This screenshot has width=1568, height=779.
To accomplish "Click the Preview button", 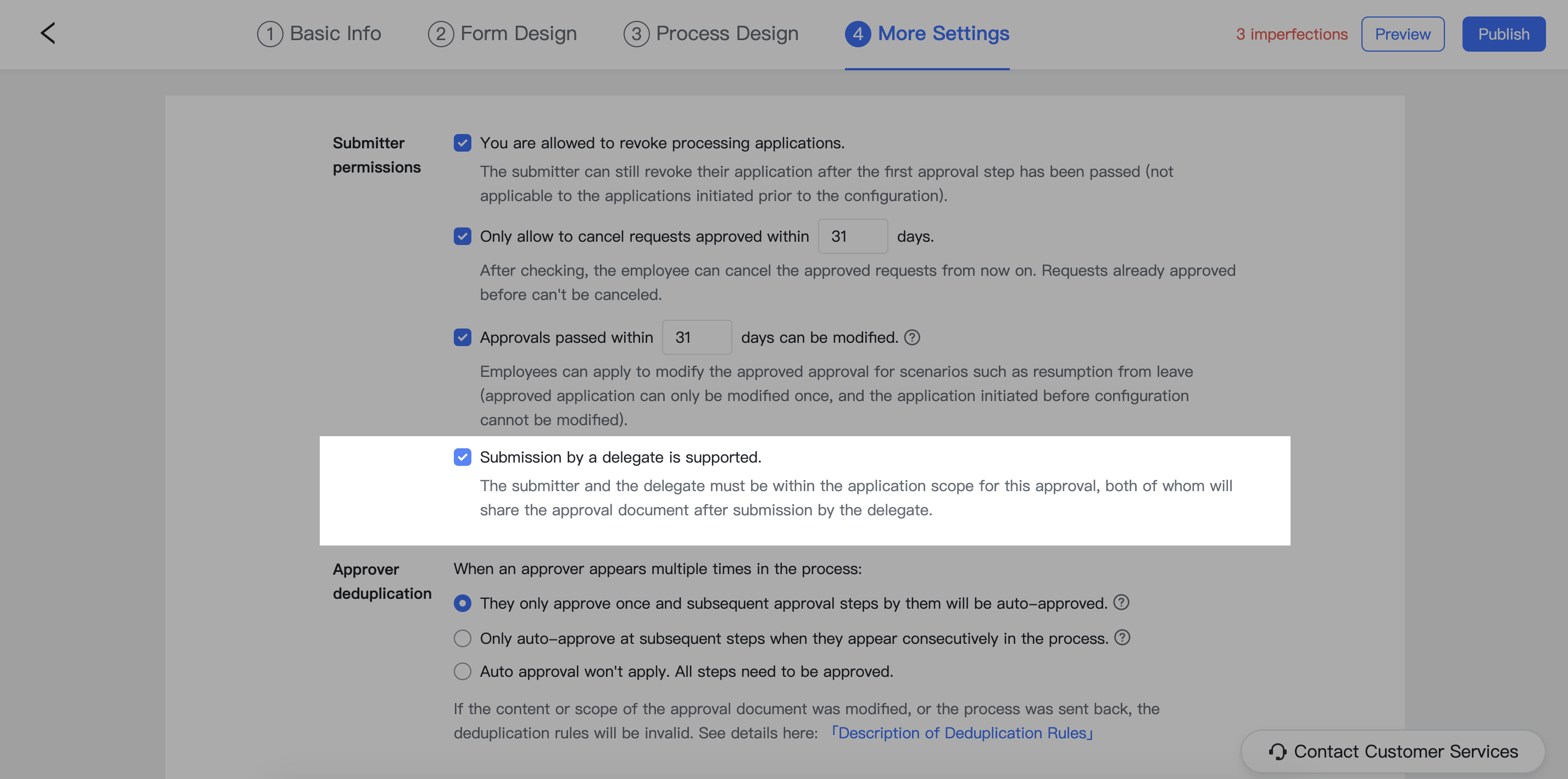I will point(1403,34).
